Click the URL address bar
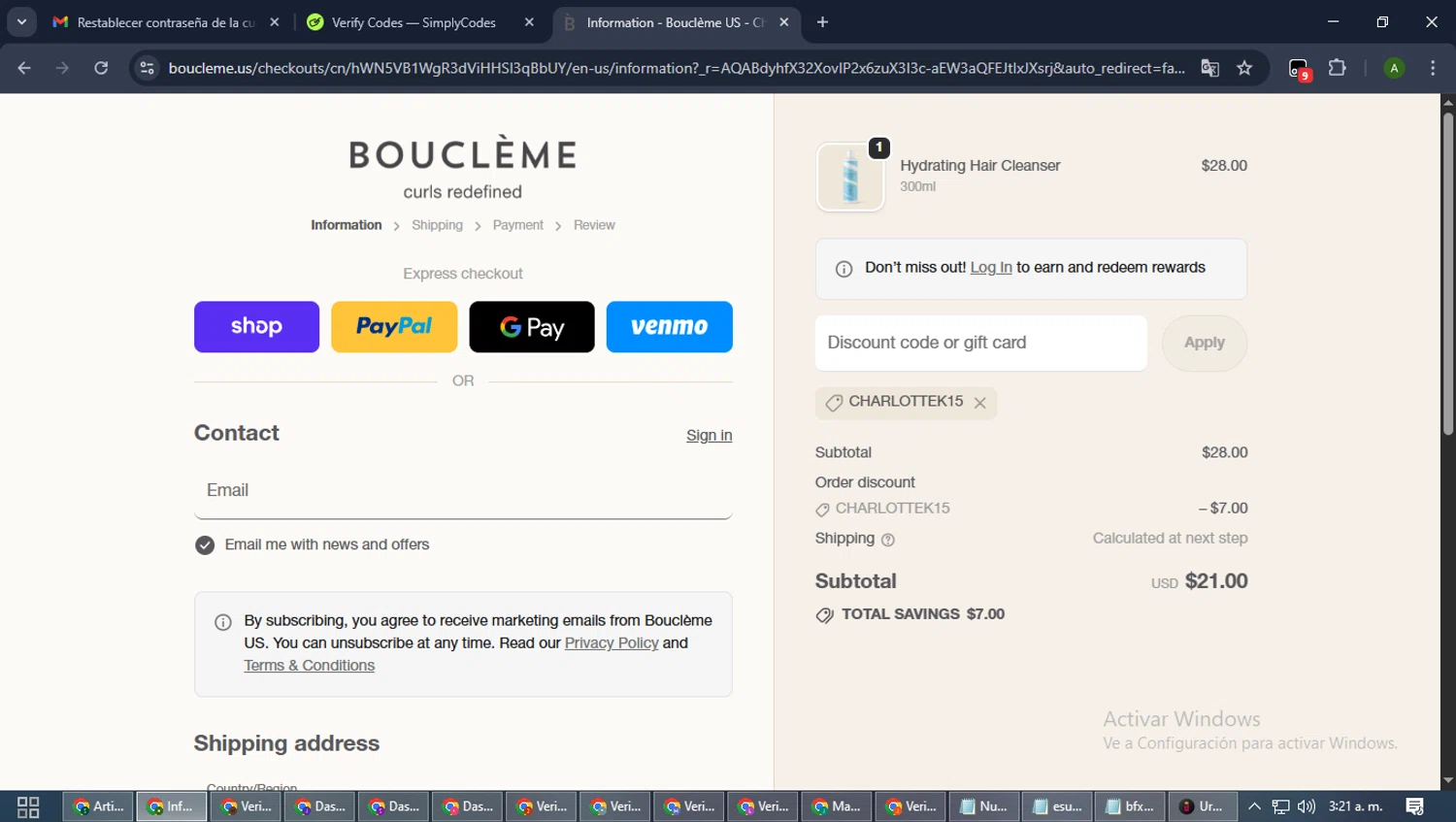 [677, 68]
